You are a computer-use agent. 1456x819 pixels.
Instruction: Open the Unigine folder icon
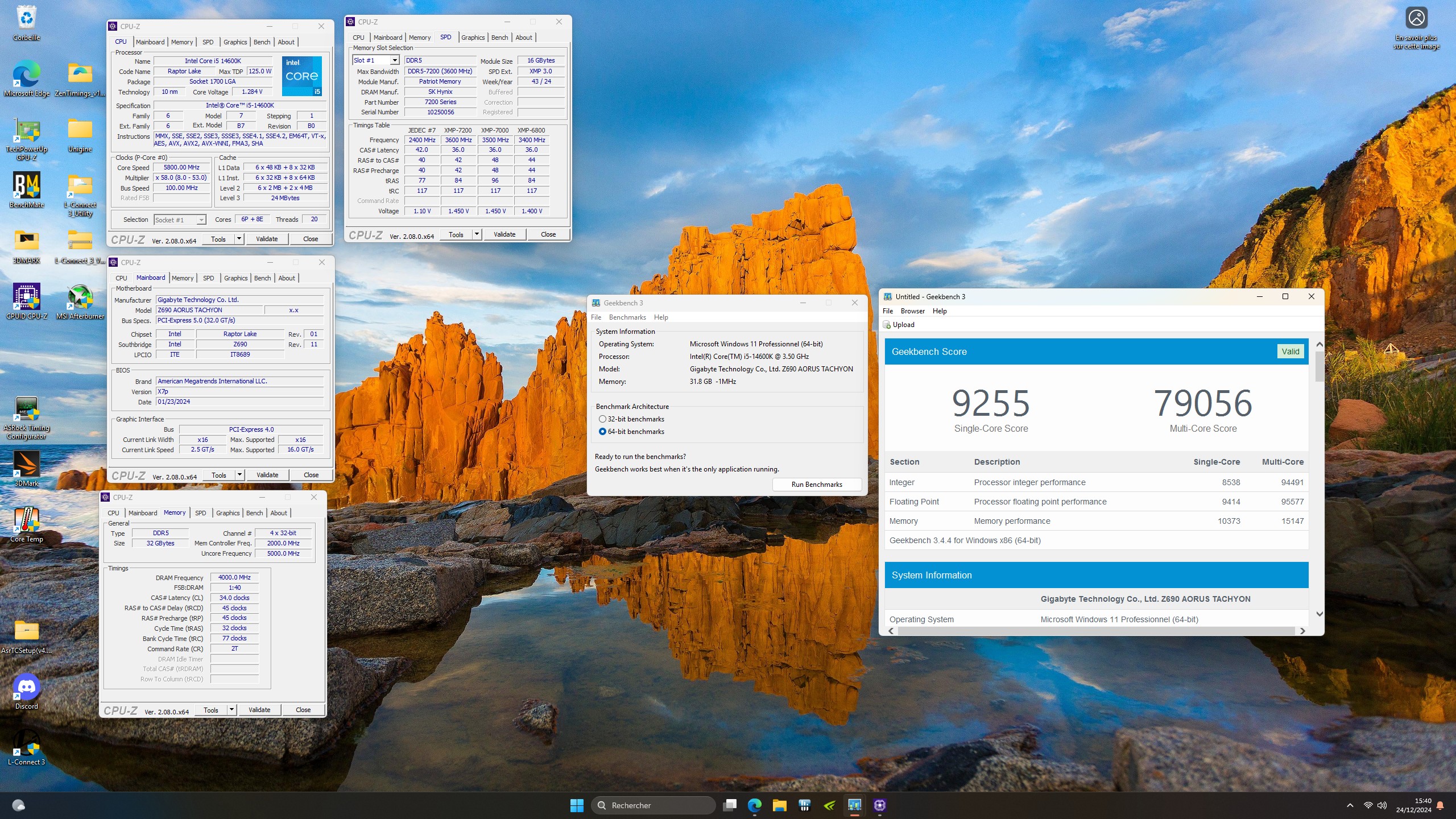80,135
